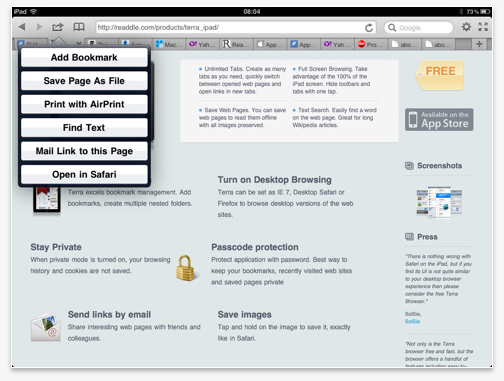Switch to the Mac... tab
Screen dimensions: 504x381
pyautogui.click(x=169, y=44)
